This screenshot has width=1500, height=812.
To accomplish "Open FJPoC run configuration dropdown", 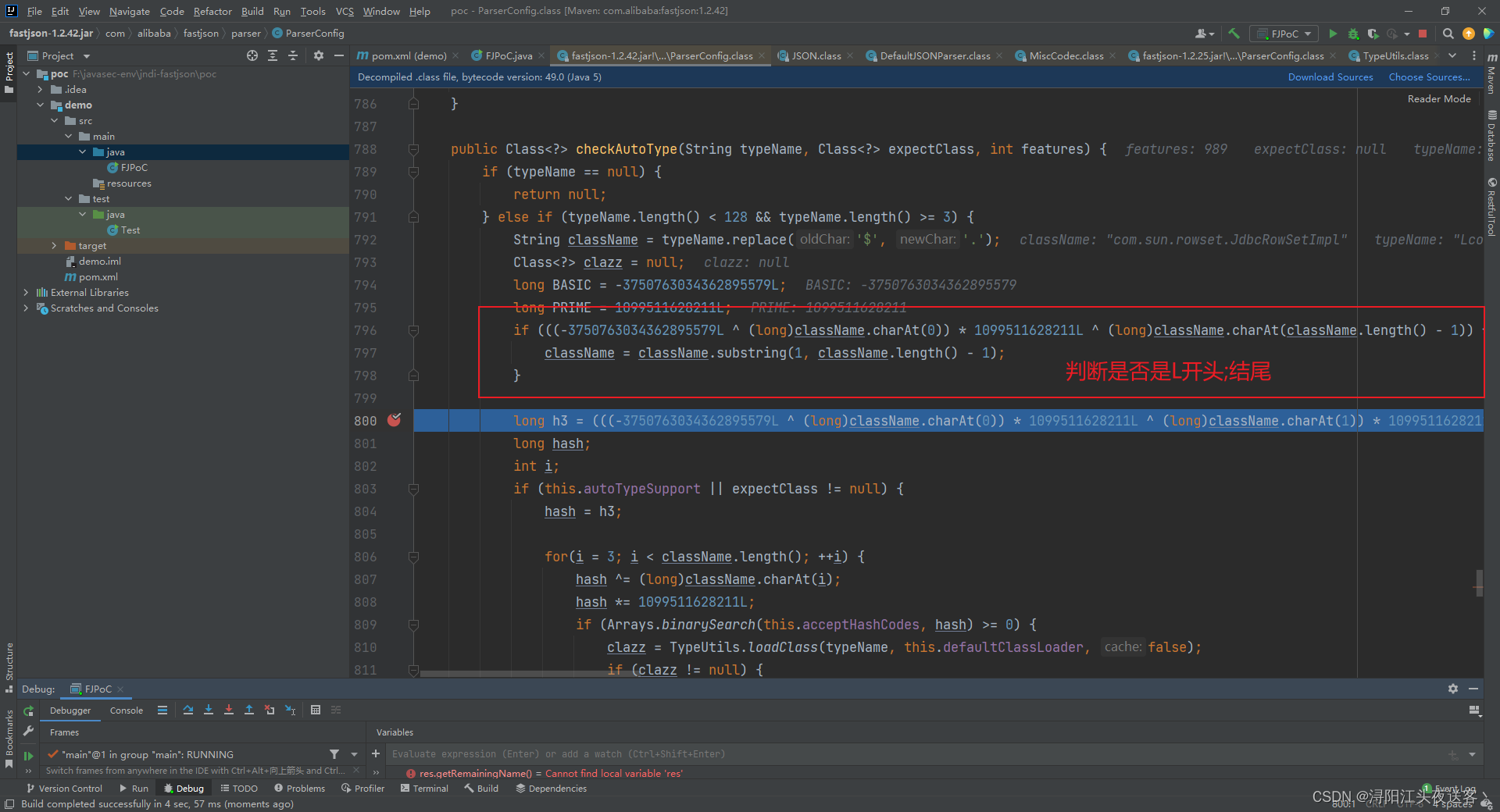I will point(1284,34).
